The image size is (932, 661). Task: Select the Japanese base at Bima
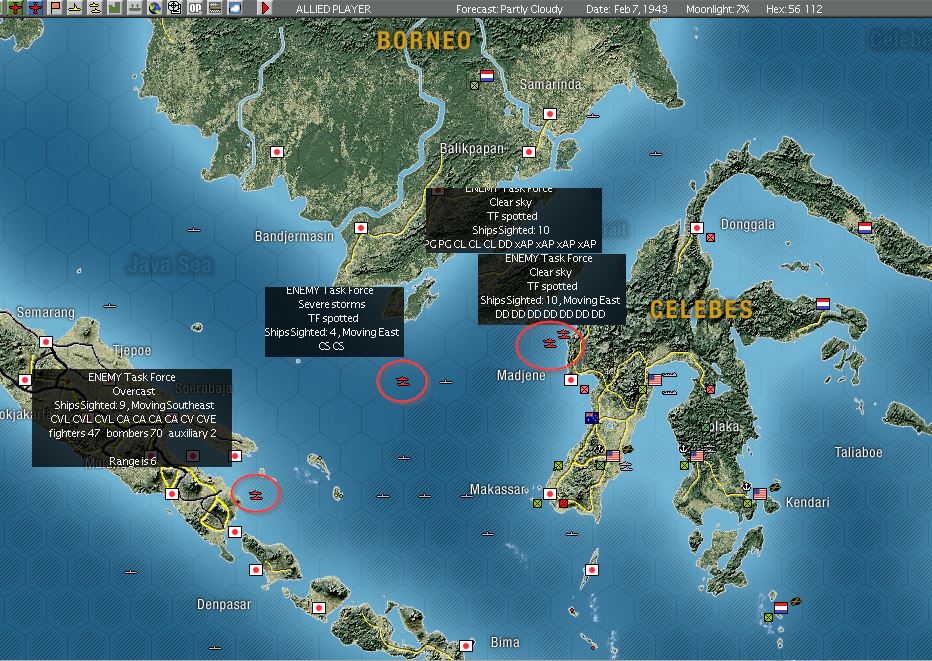tap(466, 646)
